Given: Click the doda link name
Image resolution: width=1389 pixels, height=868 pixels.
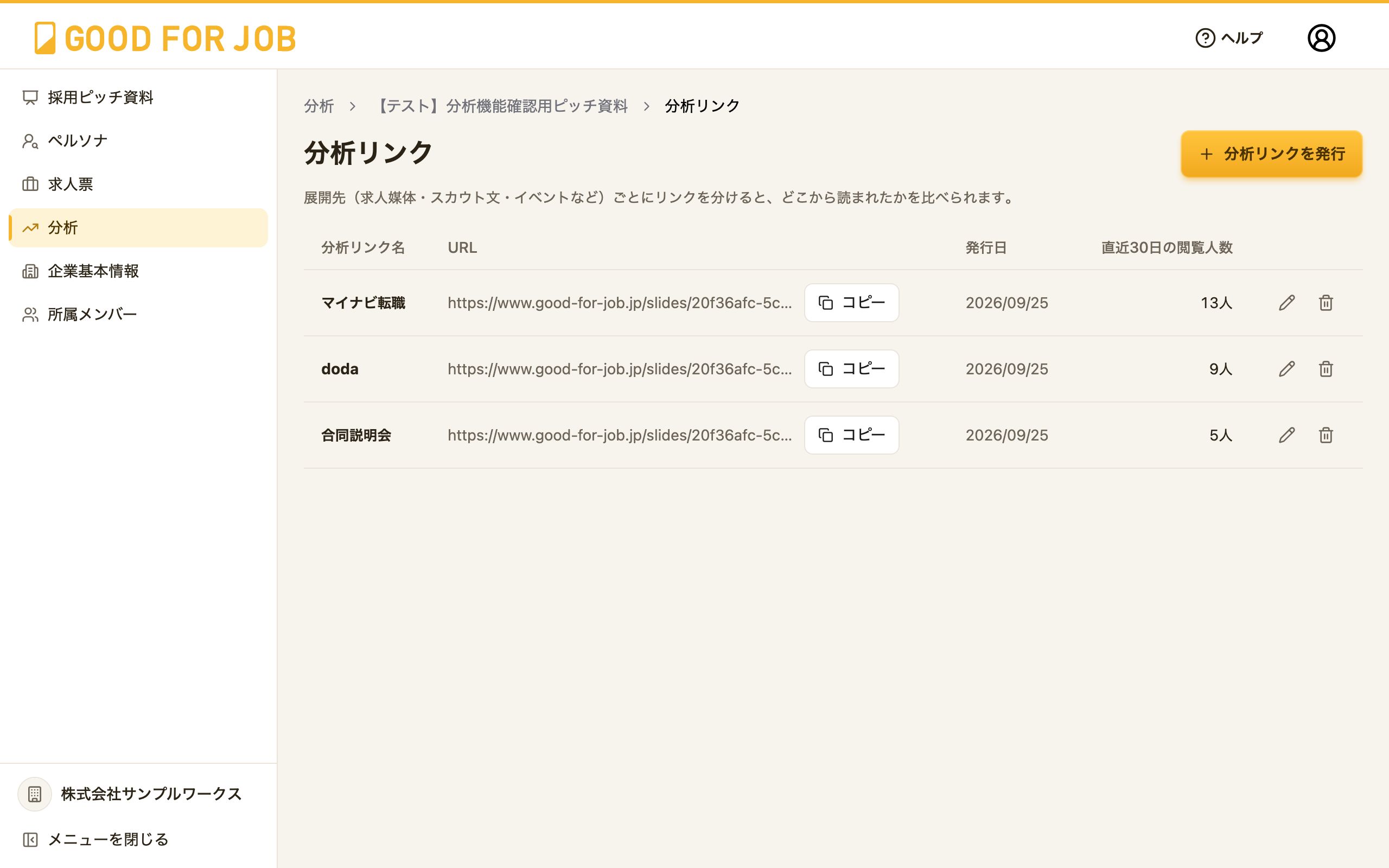Looking at the screenshot, I should [x=340, y=368].
